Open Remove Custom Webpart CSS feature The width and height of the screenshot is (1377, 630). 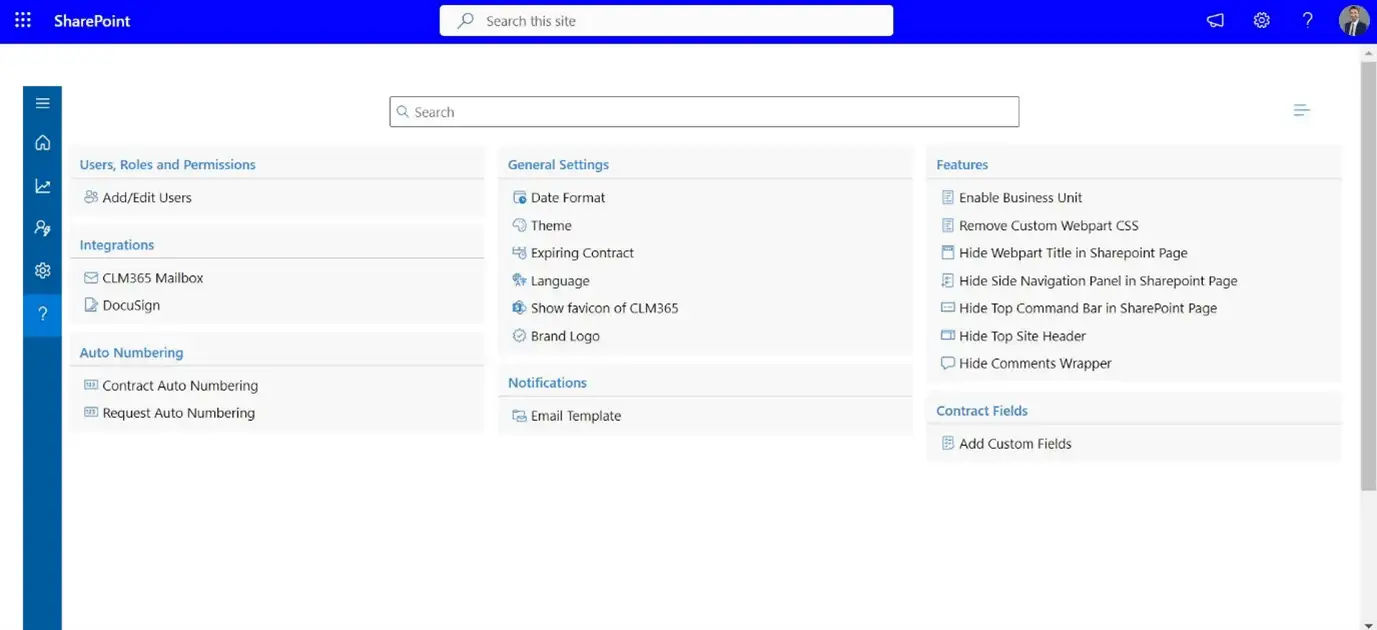1048,226
